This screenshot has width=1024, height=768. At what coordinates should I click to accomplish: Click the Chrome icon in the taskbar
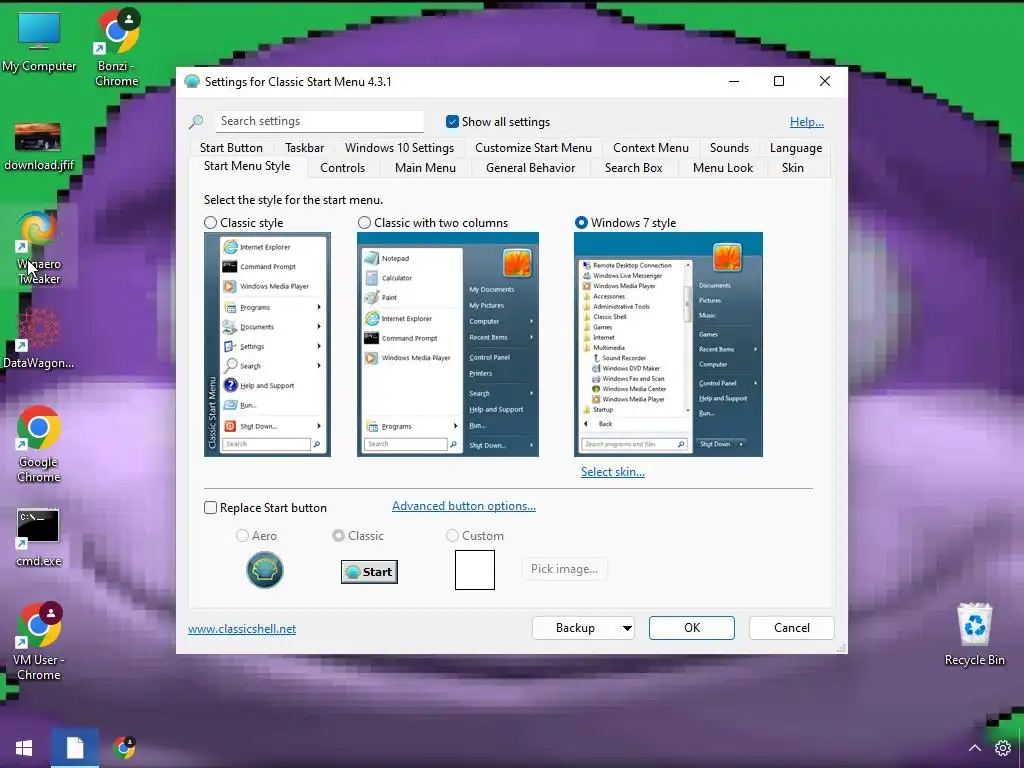point(124,748)
